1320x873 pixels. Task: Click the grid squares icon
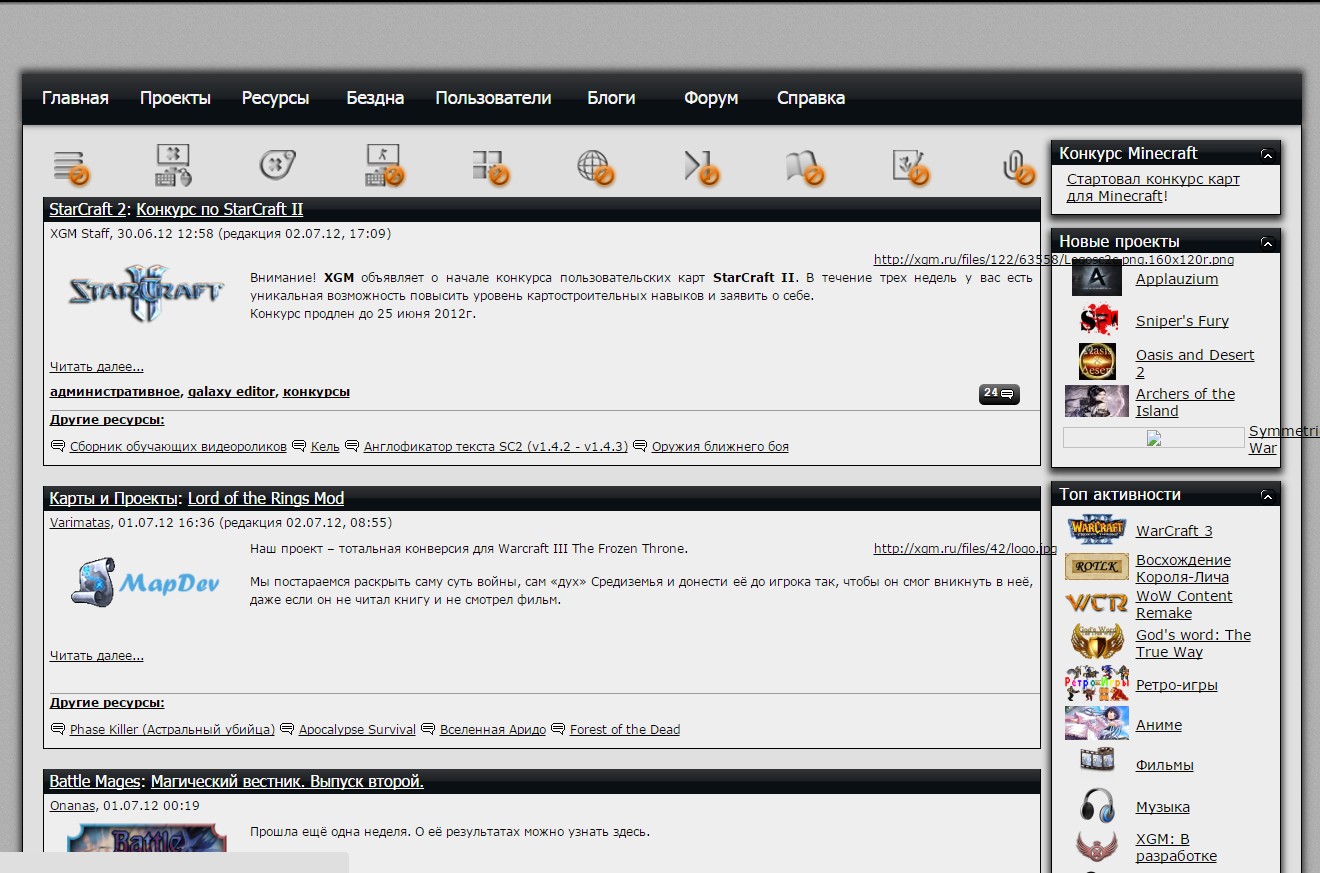tap(490, 167)
